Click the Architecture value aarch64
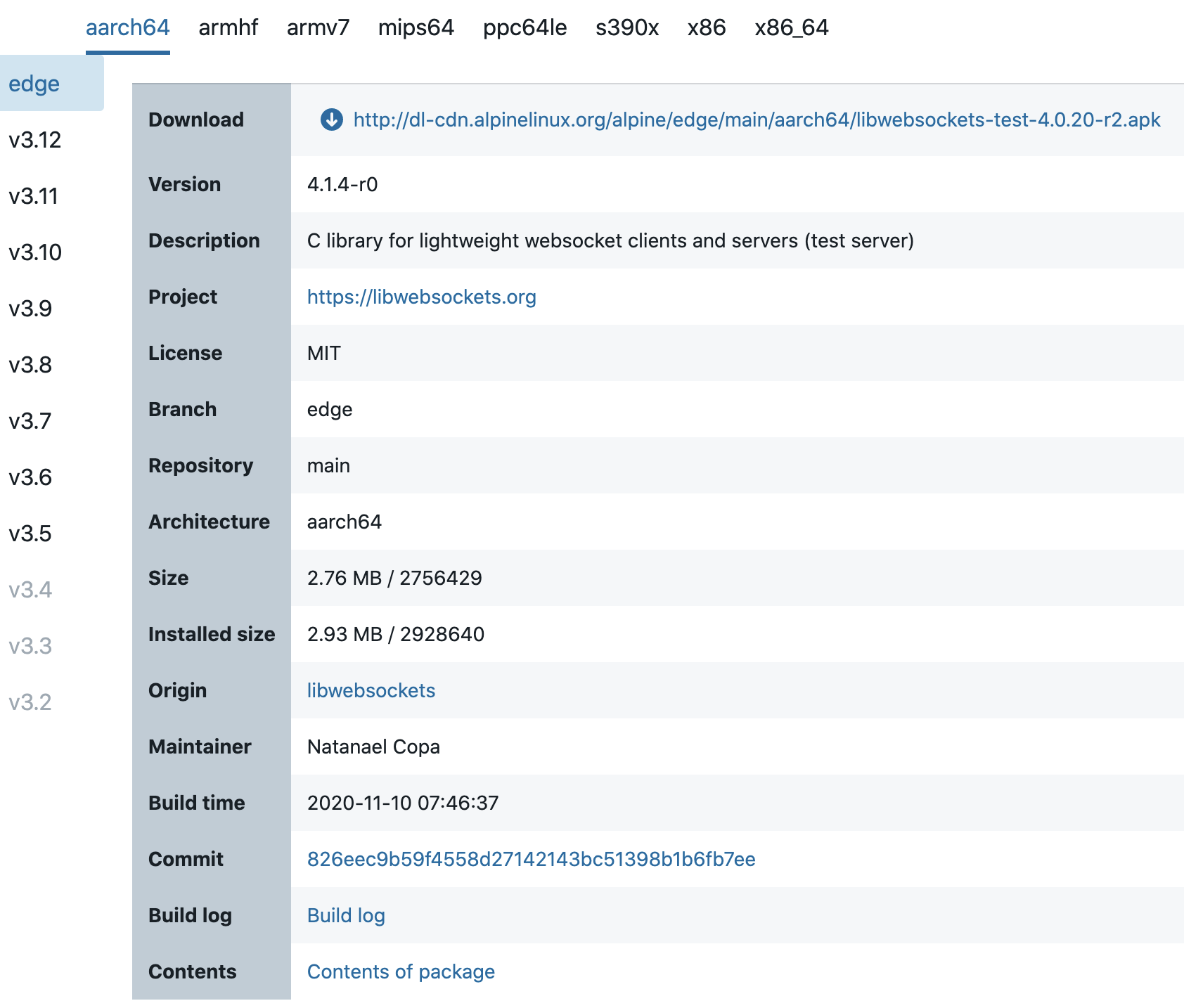1184x1008 pixels. coord(345,522)
